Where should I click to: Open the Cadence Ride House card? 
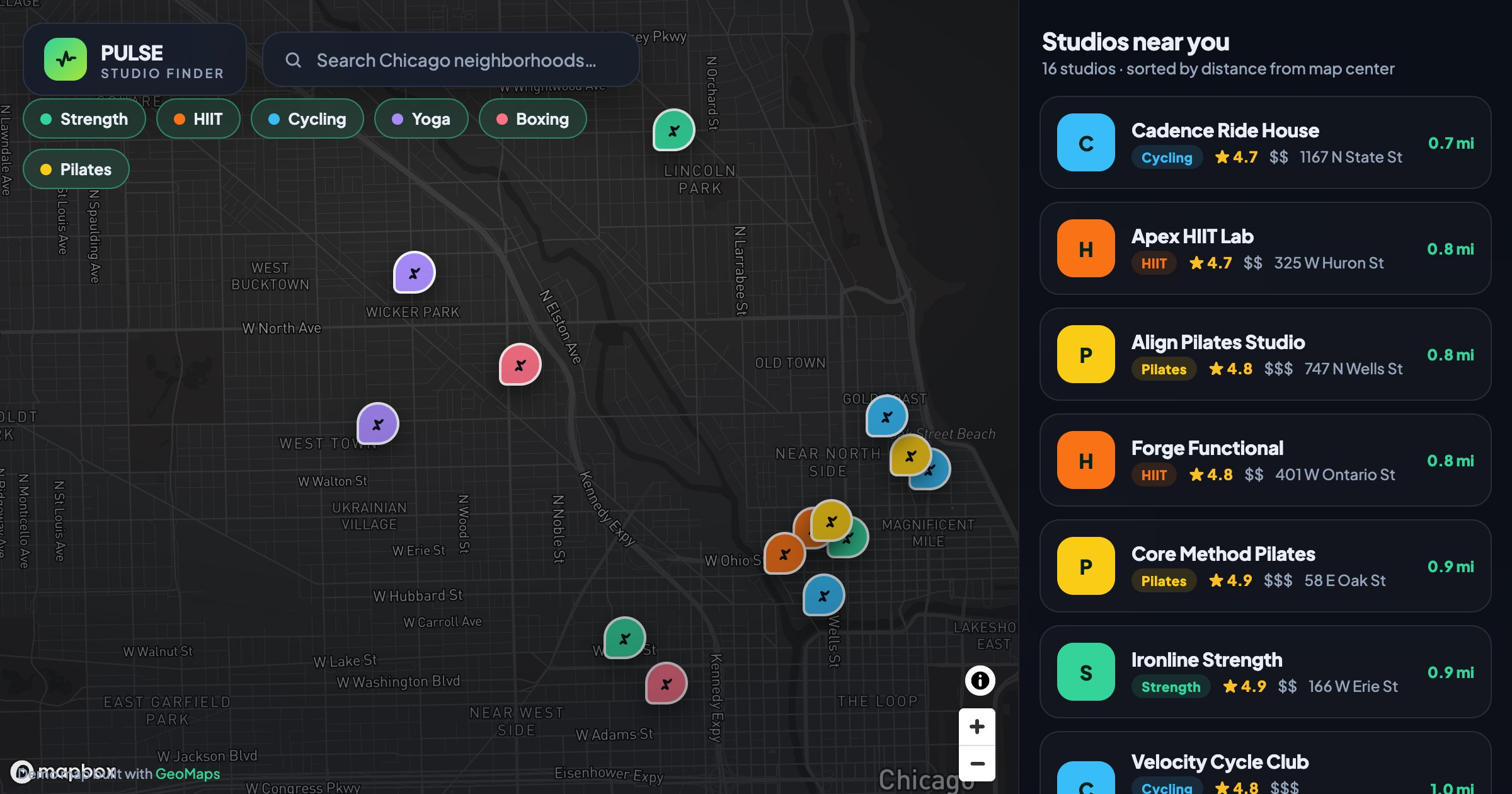point(1265,142)
